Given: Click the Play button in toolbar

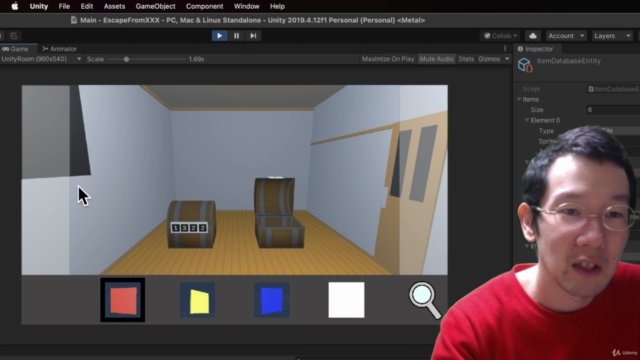Looking at the screenshot, I should pyautogui.click(x=220, y=36).
